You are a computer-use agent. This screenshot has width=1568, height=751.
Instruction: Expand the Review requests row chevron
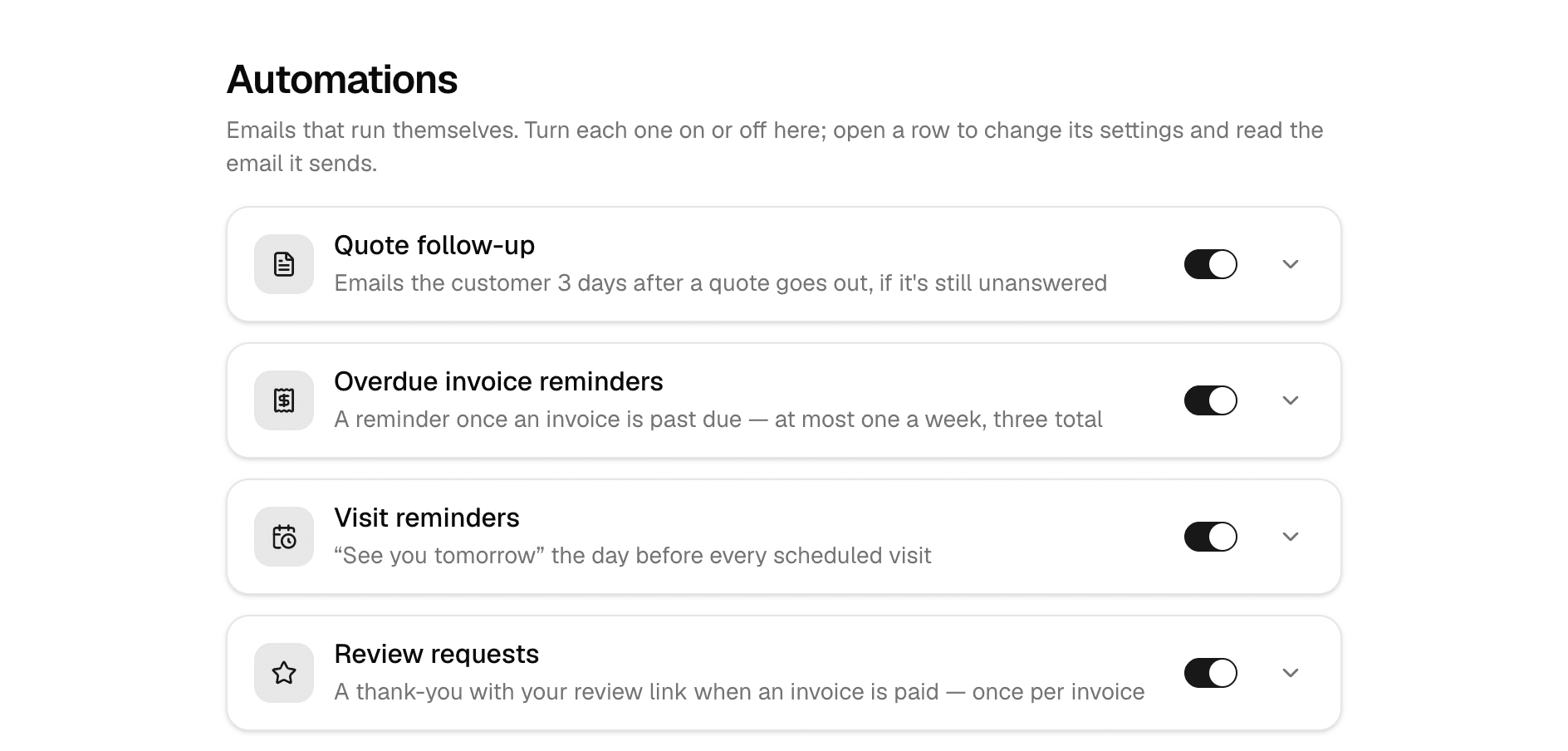[1290, 673]
